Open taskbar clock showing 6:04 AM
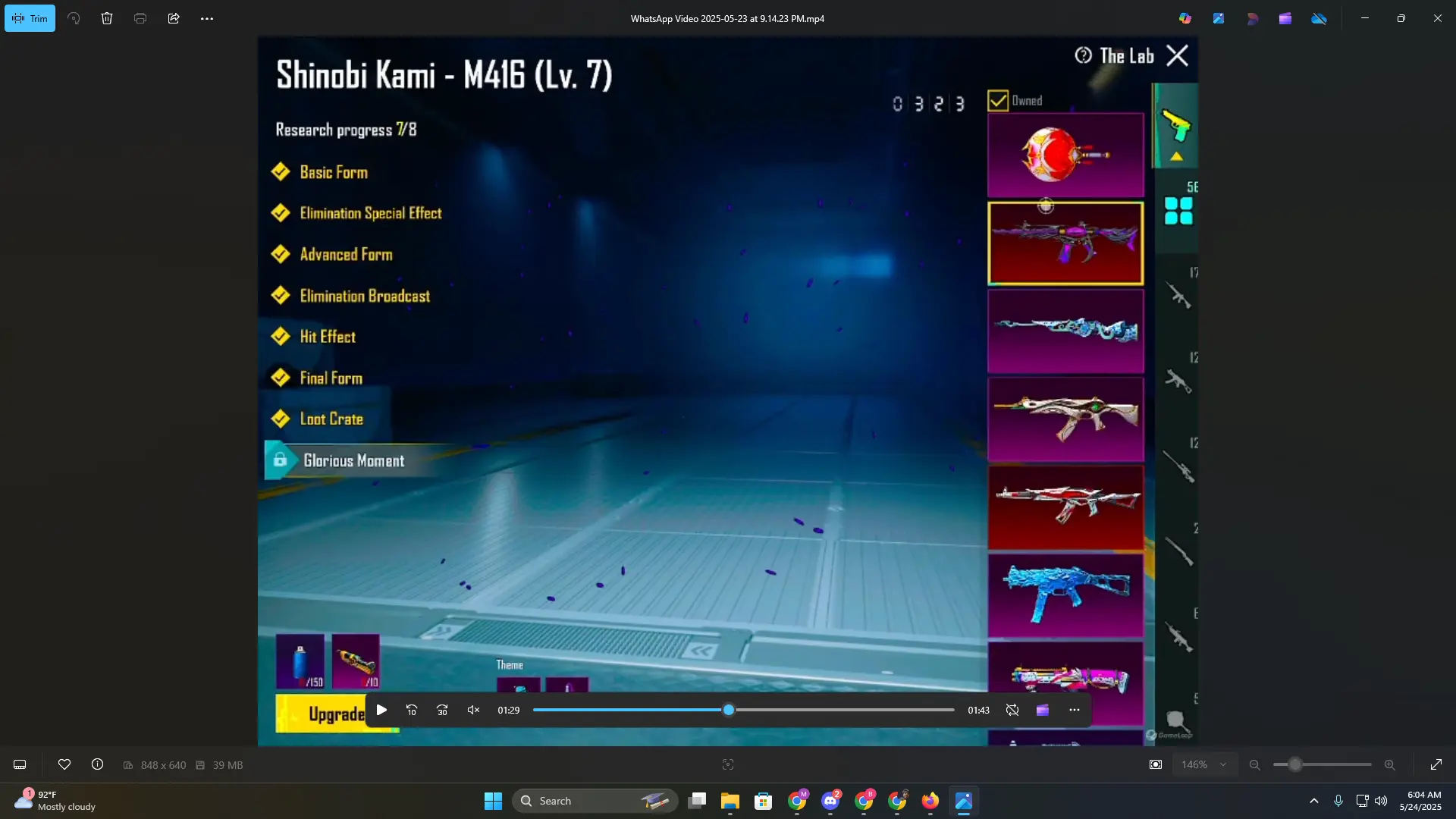 click(1421, 801)
